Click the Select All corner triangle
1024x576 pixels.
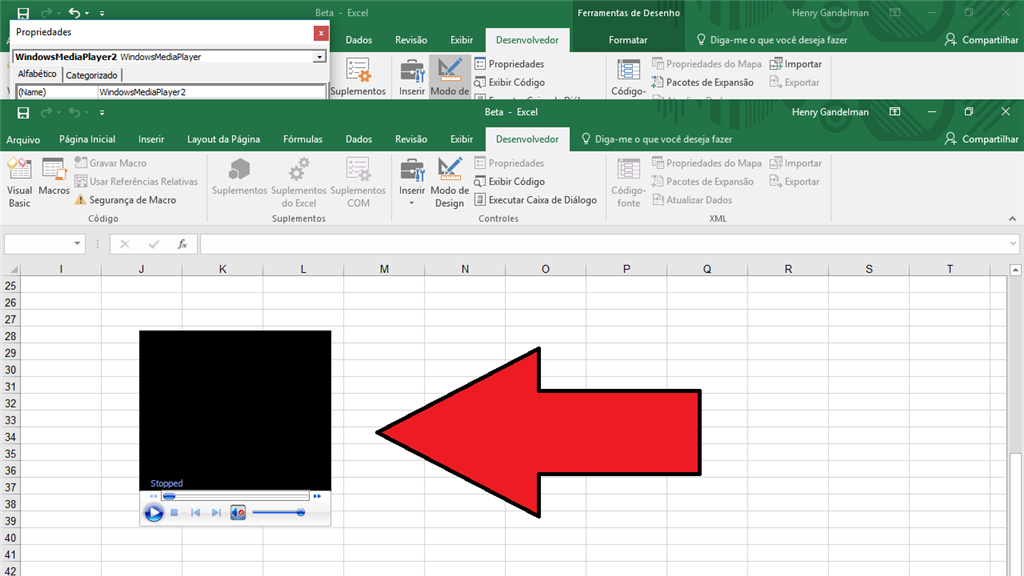click(13, 269)
